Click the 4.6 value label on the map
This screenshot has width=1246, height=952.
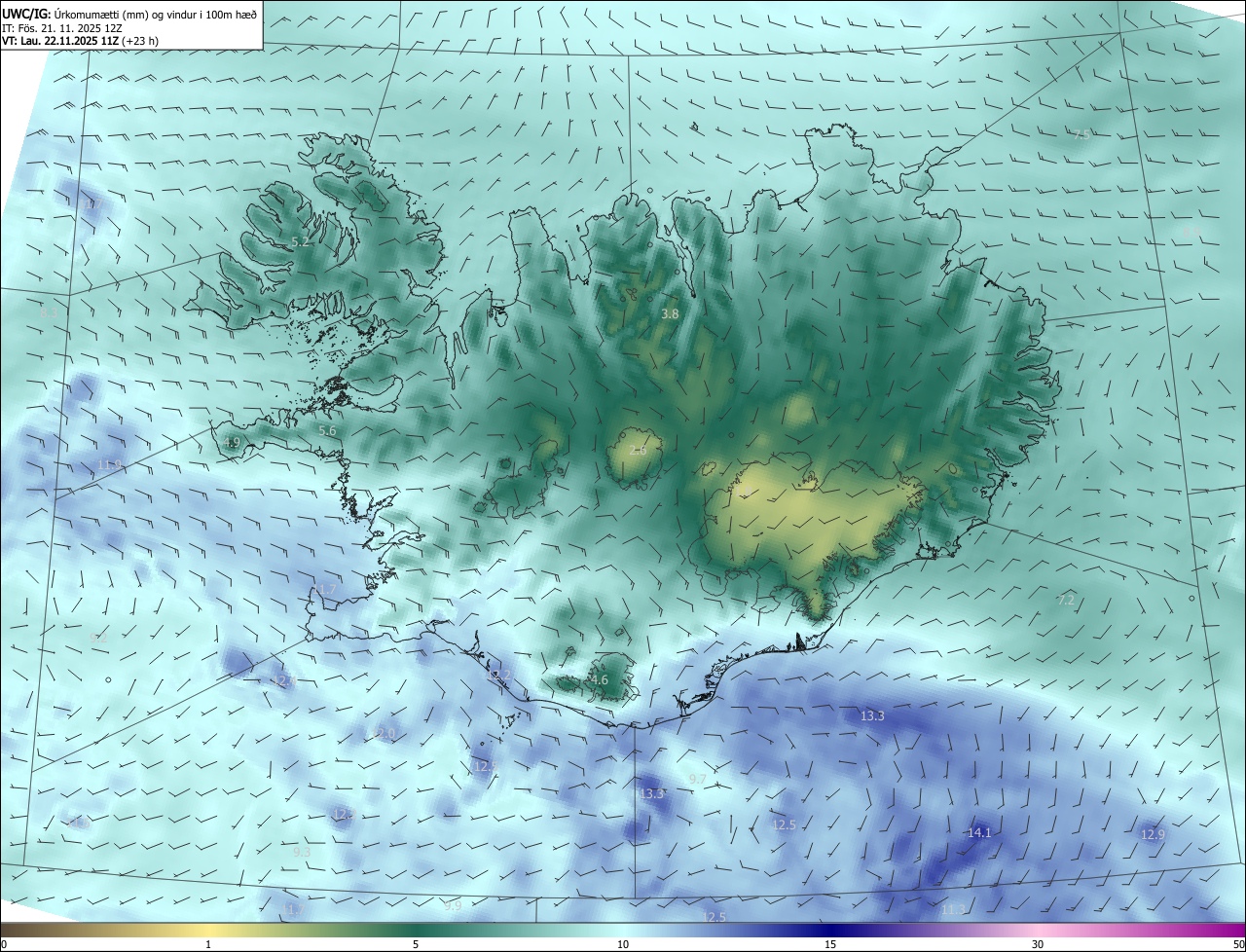pos(599,679)
